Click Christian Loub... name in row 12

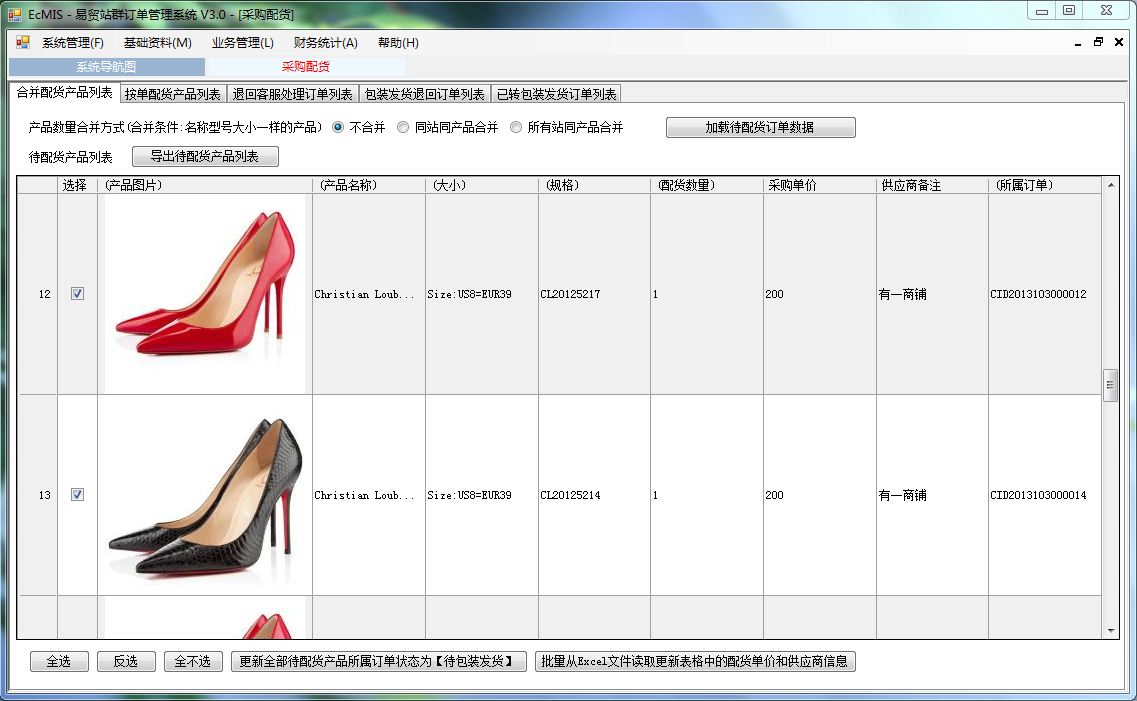[369, 294]
